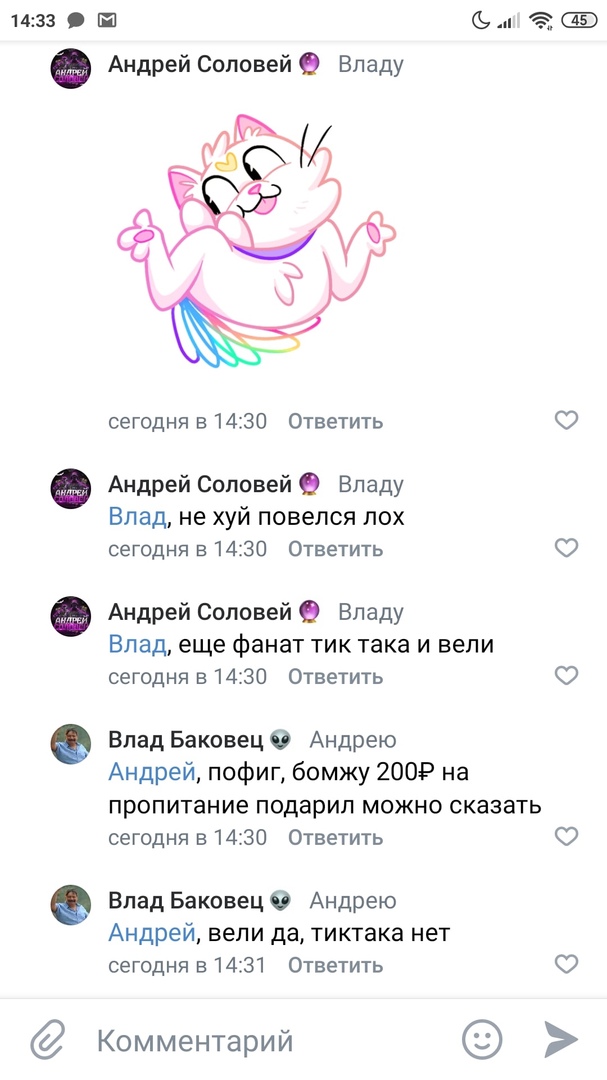Image resolution: width=607 pixels, height=1080 pixels.
Task: Tap the unicorn cat sticker image
Action: click(256, 241)
